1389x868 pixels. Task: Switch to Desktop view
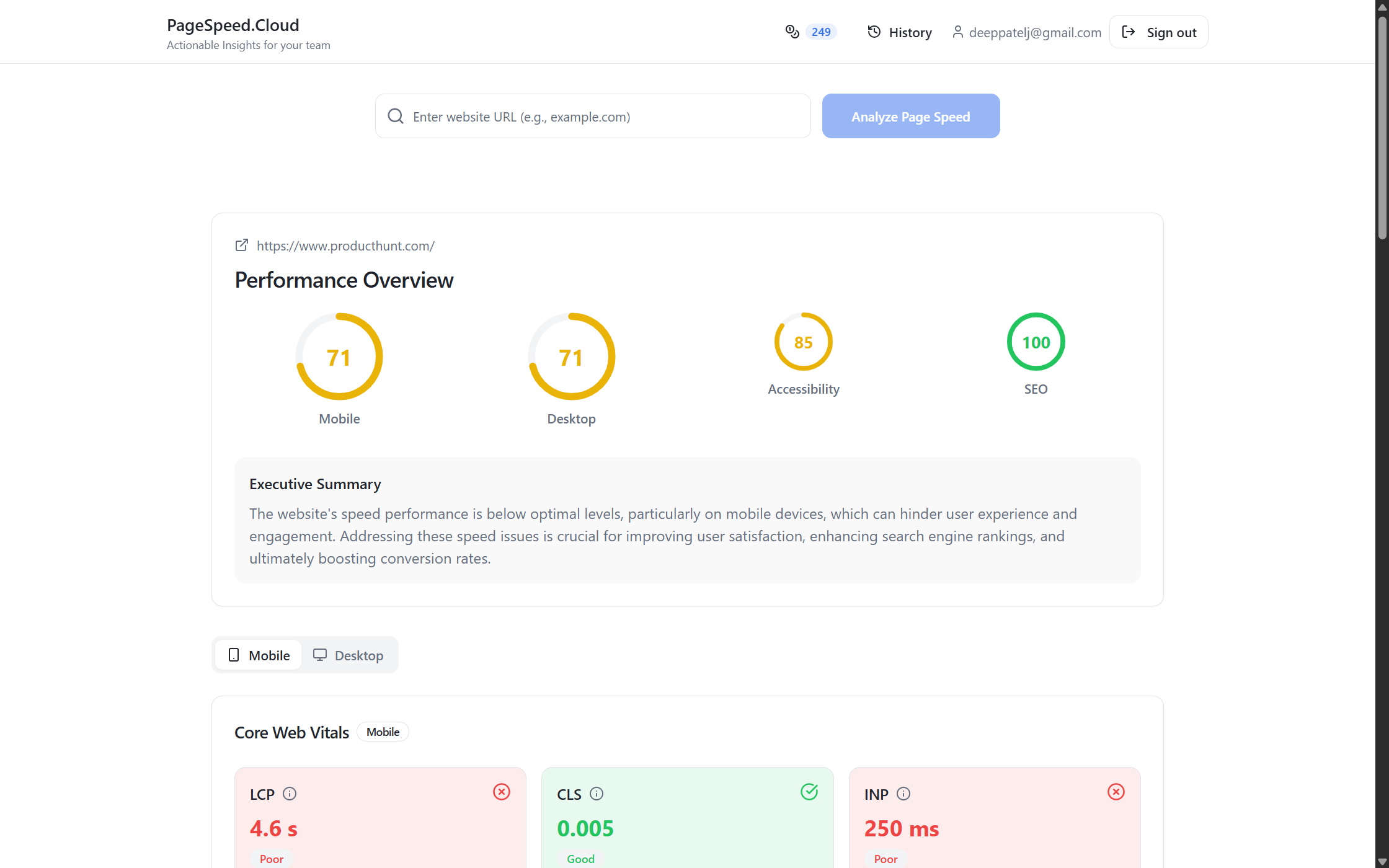(x=349, y=655)
